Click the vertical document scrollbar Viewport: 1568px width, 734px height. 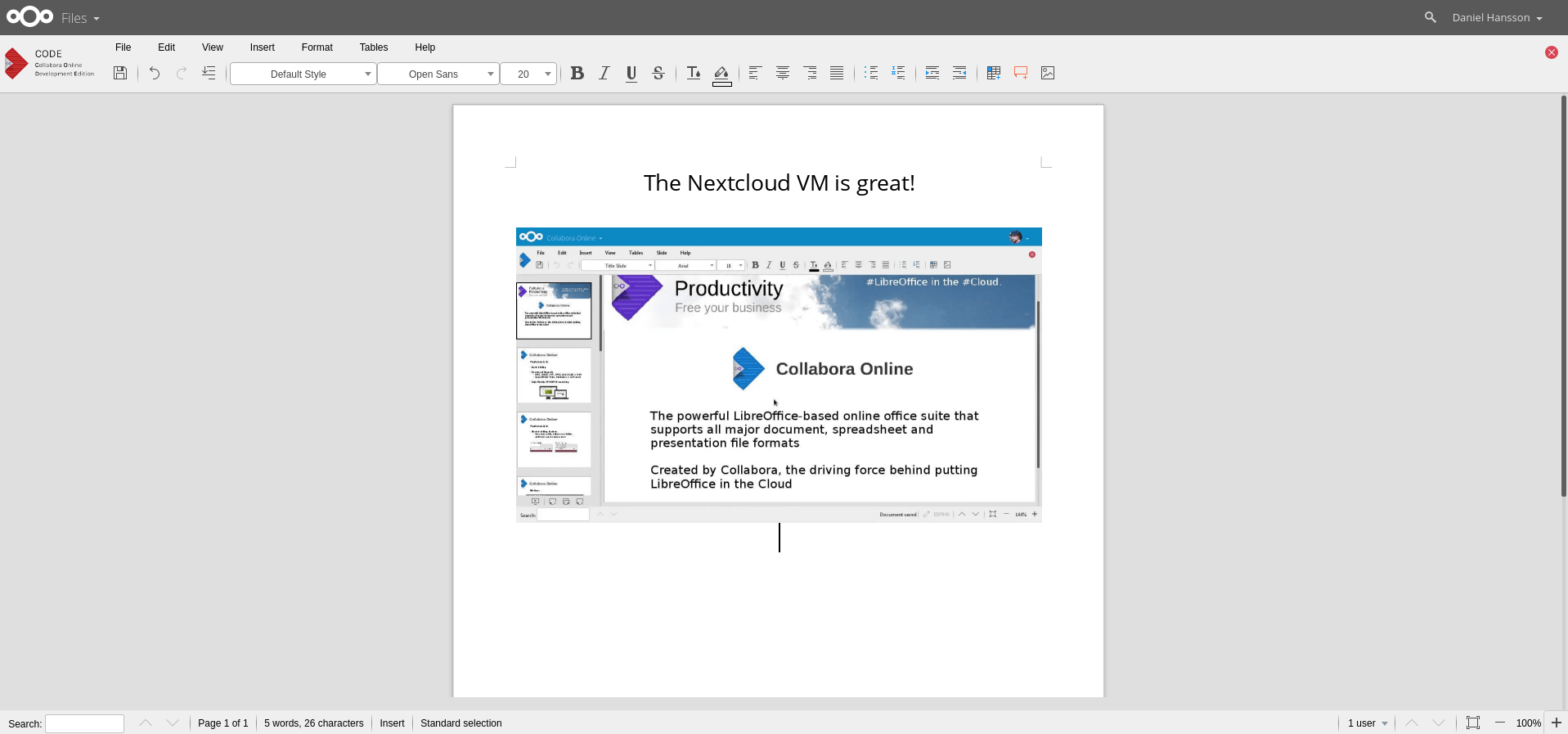coord(1564,296)
